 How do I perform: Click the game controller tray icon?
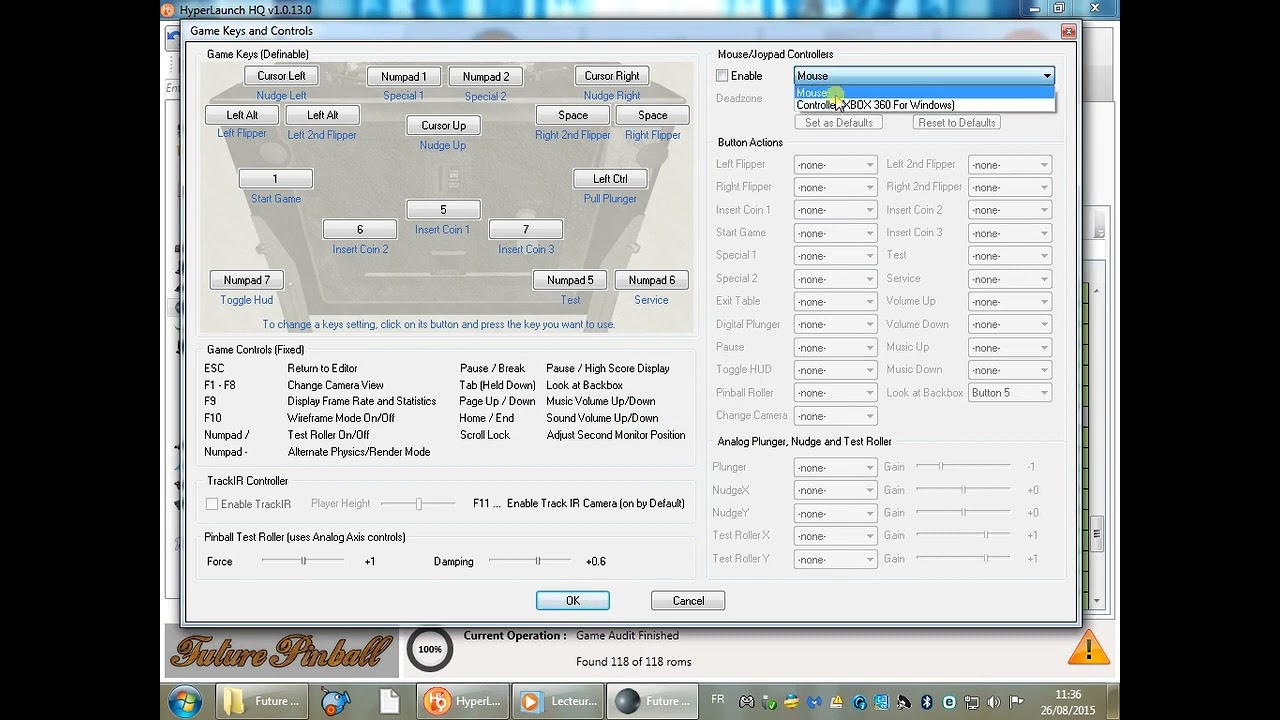(746, 702)
